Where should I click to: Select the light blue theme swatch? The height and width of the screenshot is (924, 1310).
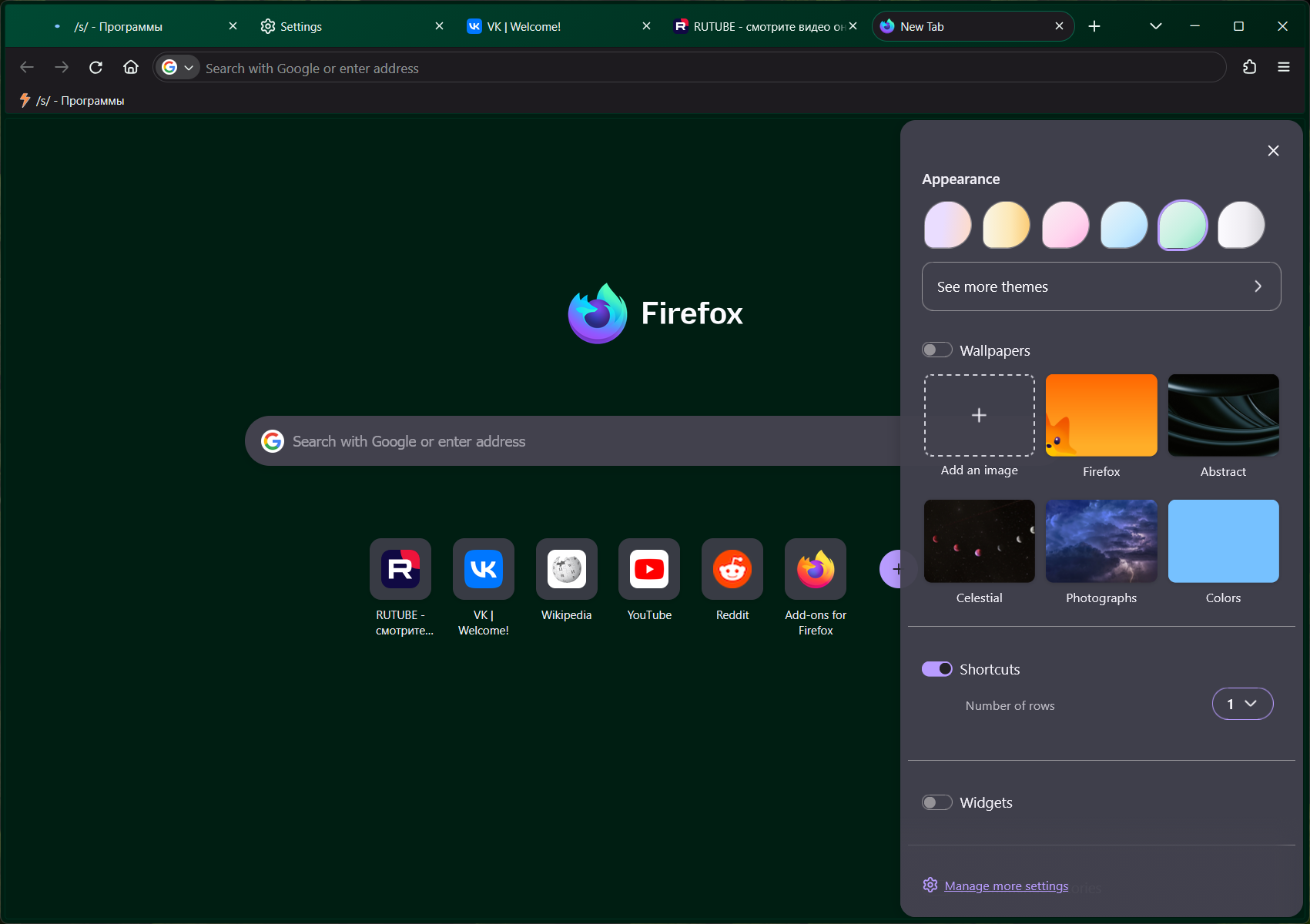tap(1124, 225)
